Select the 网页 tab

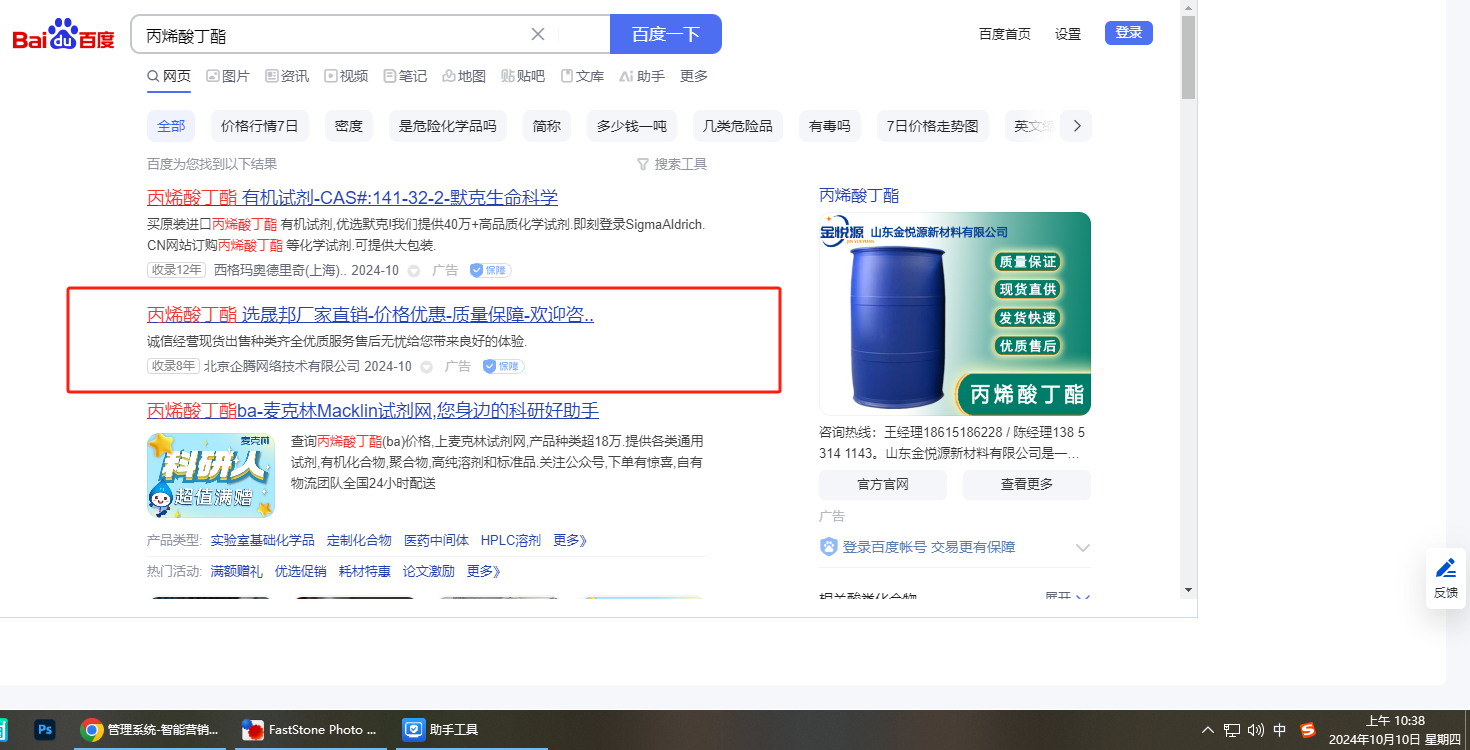pos(169,76)
